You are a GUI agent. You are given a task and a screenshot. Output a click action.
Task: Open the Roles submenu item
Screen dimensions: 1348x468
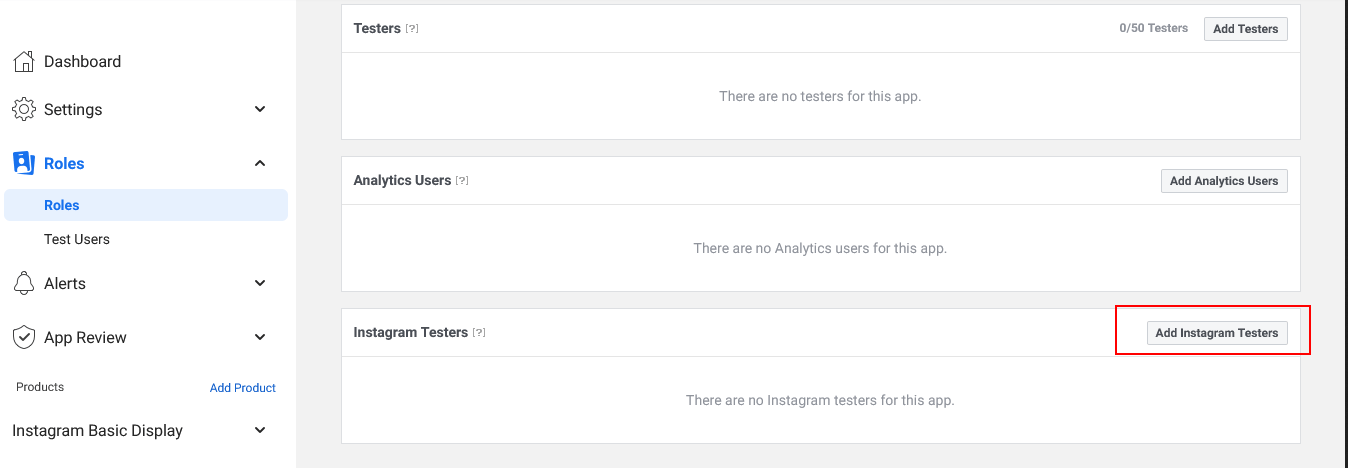(x=62, y=205)
